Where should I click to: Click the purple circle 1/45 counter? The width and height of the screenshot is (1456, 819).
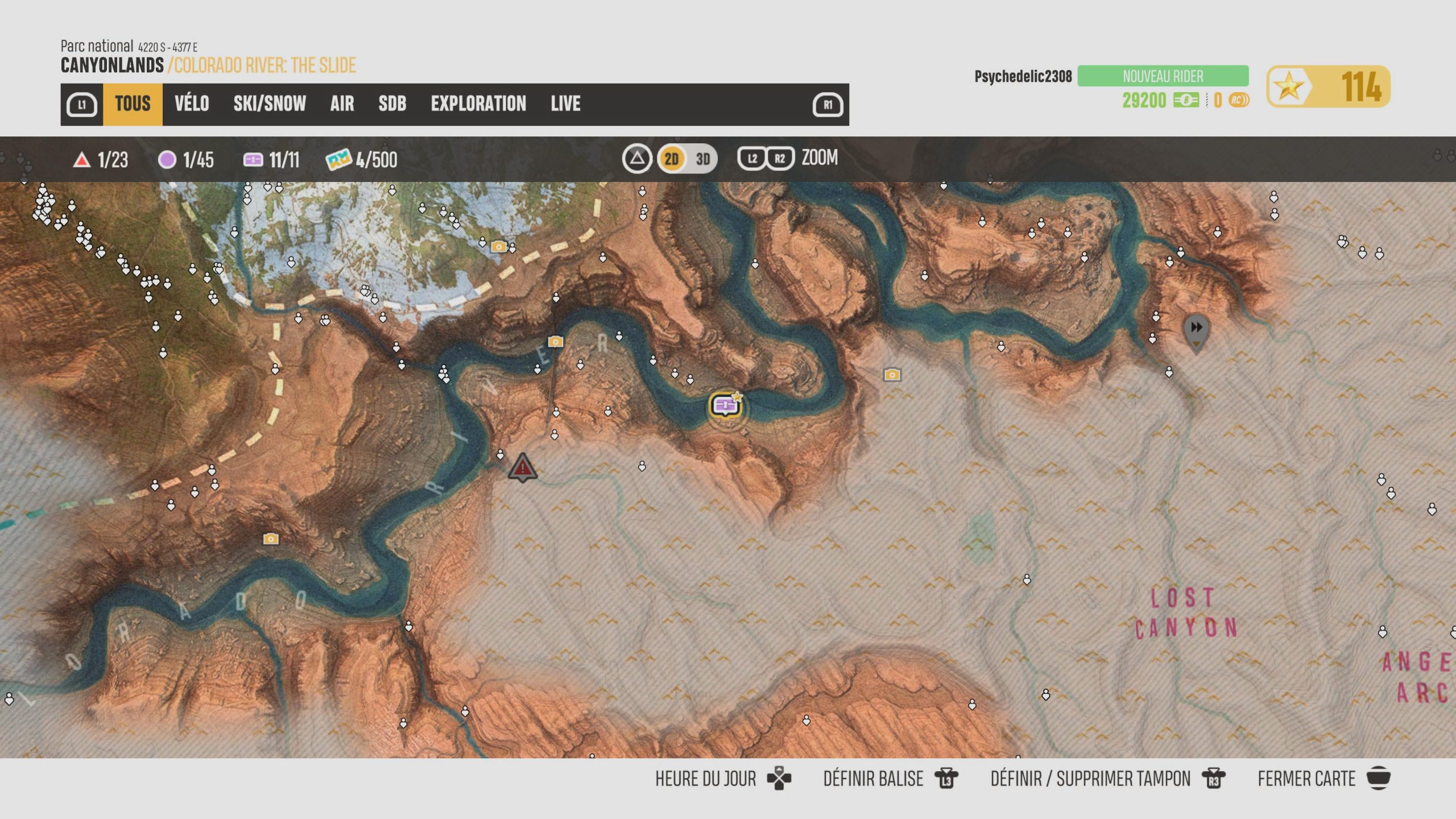point(185,160)
